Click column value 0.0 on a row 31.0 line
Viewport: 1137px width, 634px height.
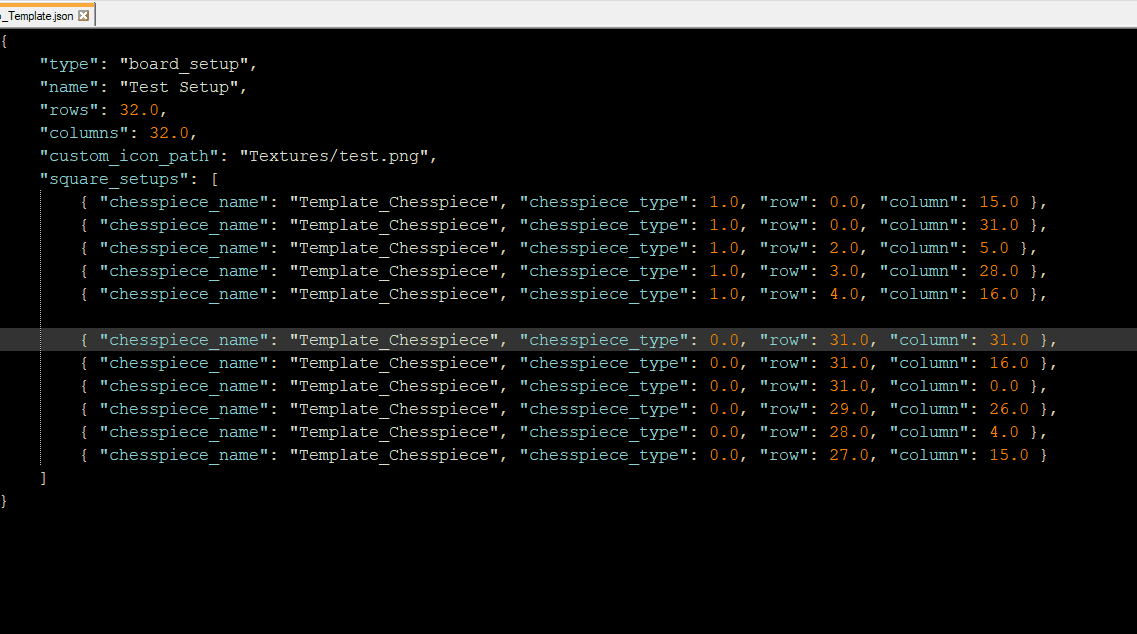click(1004, 387)
